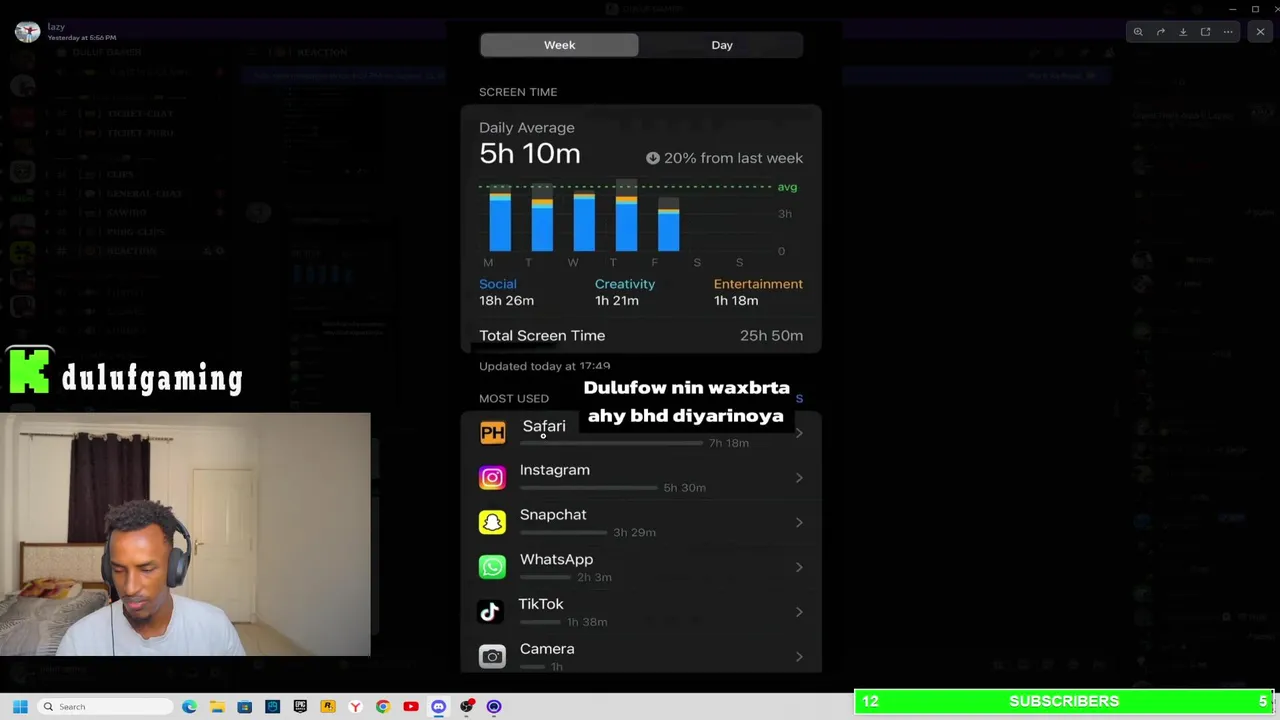Click the '5h 10m' average value
This screenshot has height=720, width=1280.
[530, 154]
